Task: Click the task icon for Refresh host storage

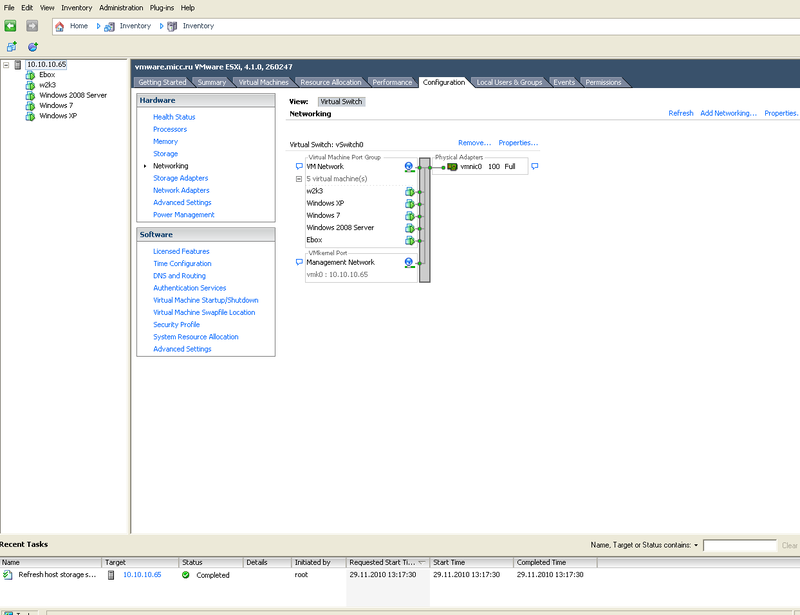Action: 8,575
